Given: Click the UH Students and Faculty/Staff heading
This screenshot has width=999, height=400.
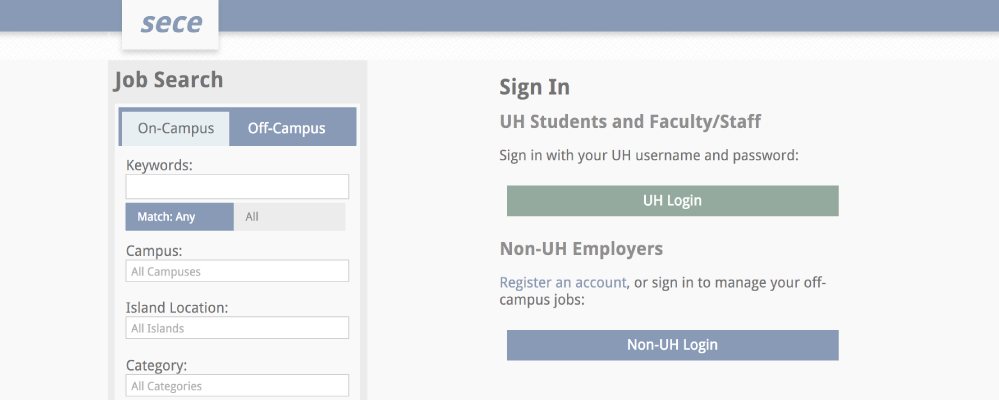Looking at the screenshot, I should (x=630, y=121).
